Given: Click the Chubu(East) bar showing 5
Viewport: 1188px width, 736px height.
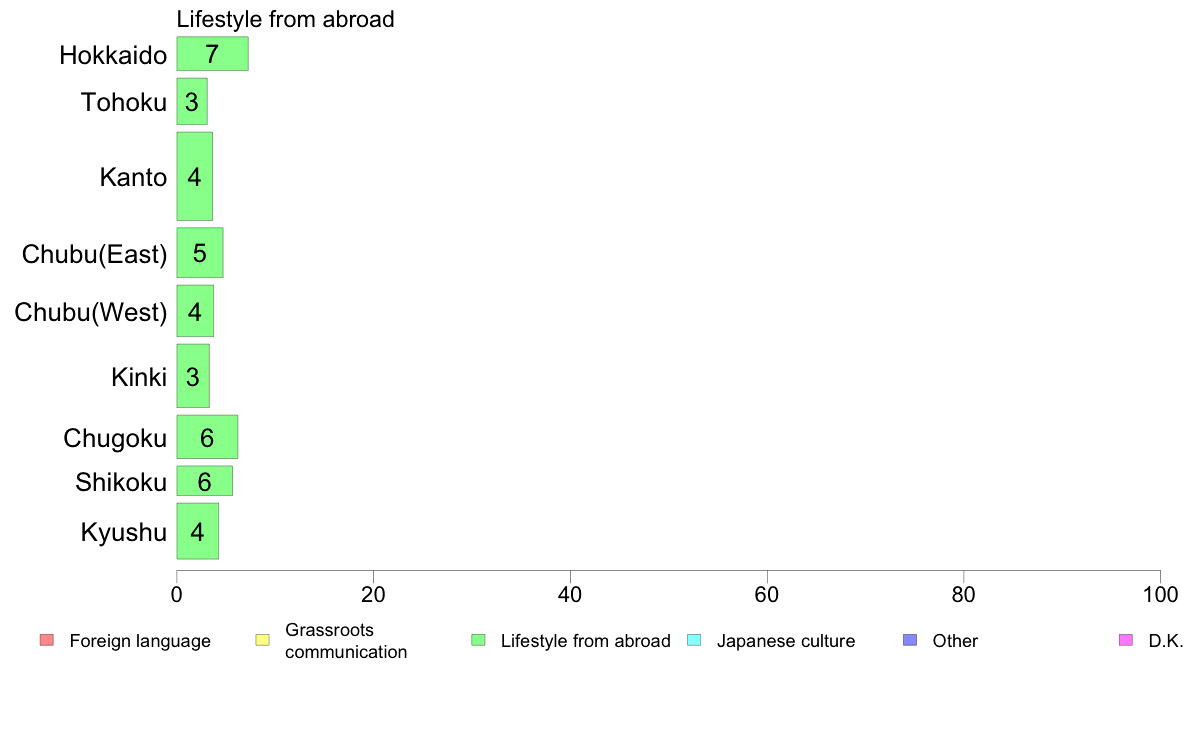Looking at the screenshot, I should point(200,252).
